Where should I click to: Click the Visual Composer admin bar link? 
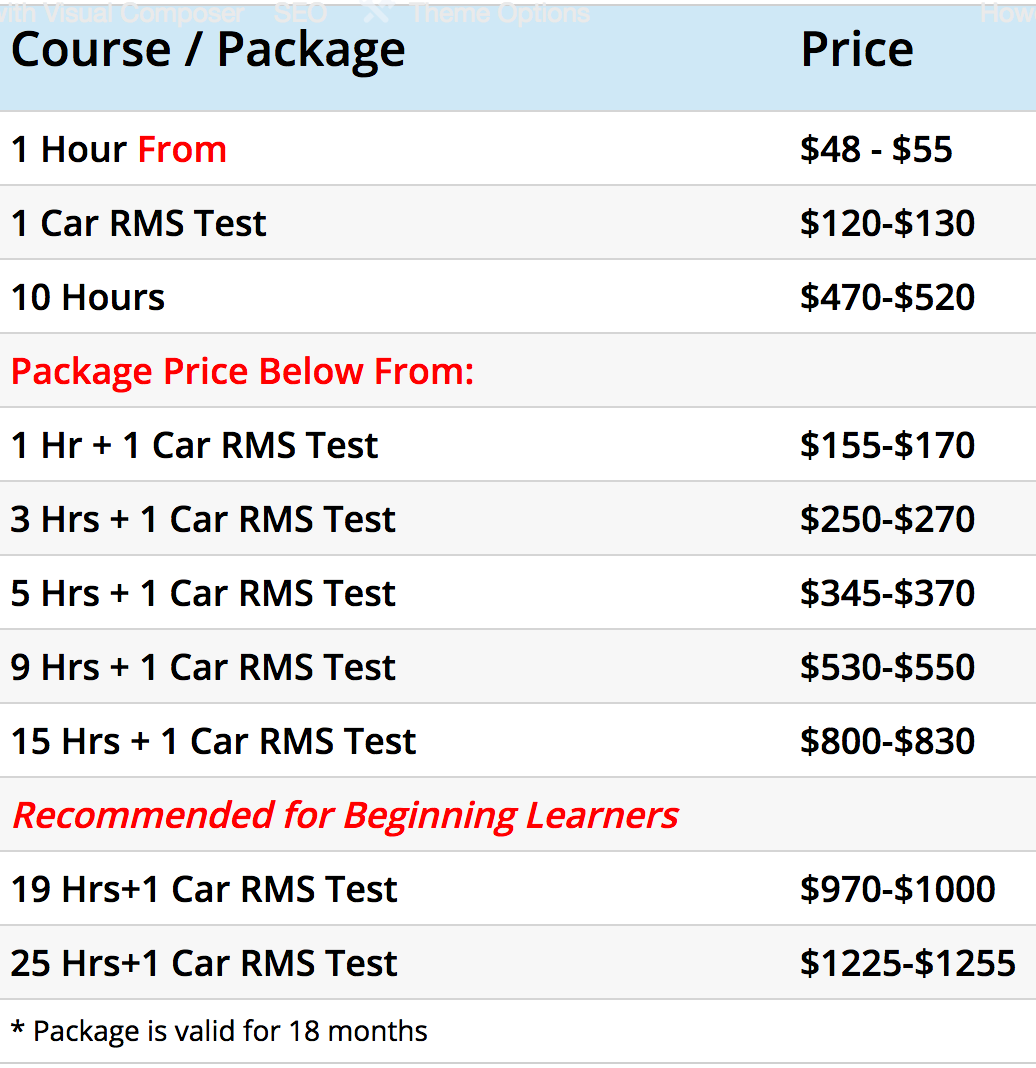(122, 13)
